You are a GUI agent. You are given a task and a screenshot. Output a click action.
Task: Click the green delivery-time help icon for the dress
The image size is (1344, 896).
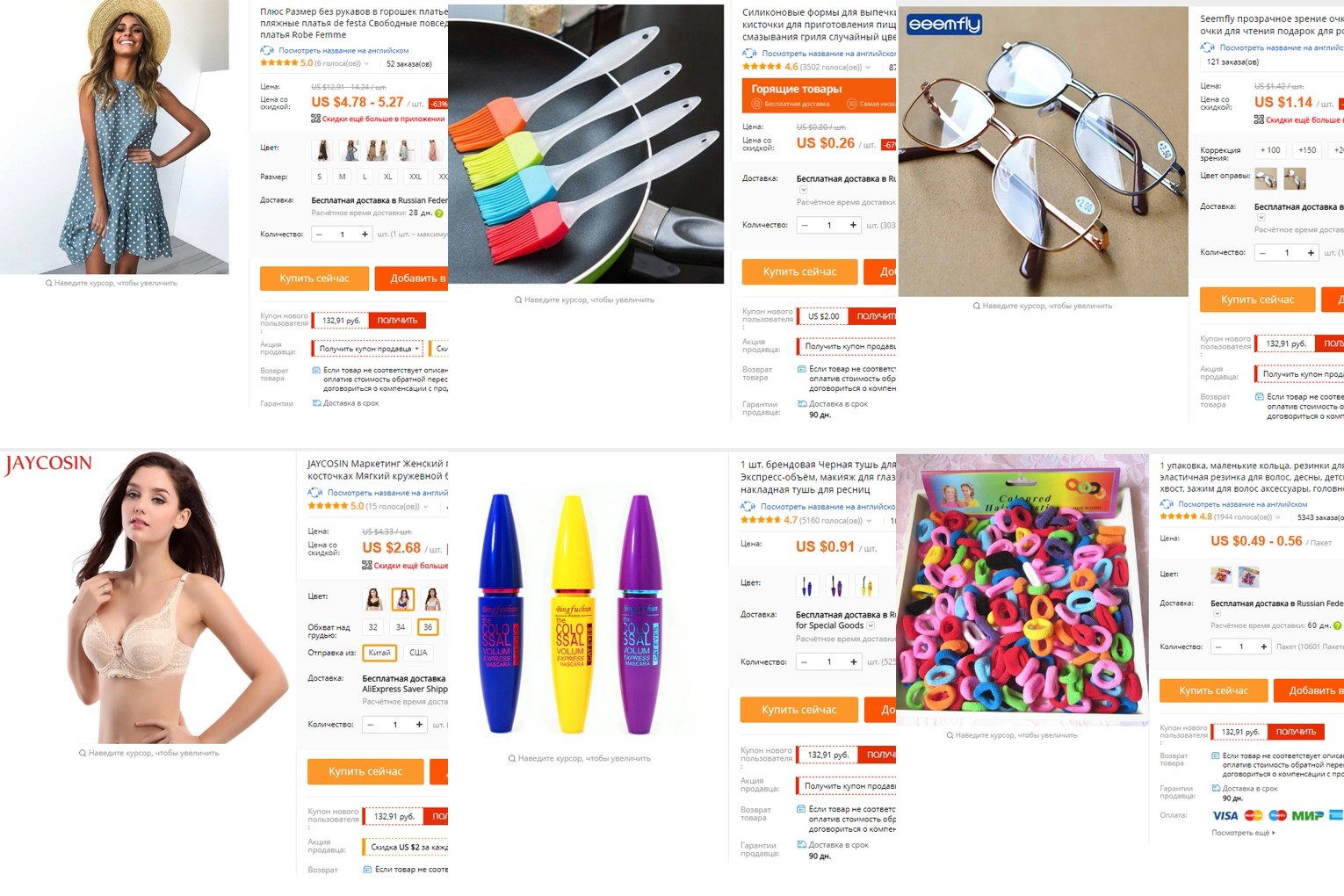tap(438, 213)
